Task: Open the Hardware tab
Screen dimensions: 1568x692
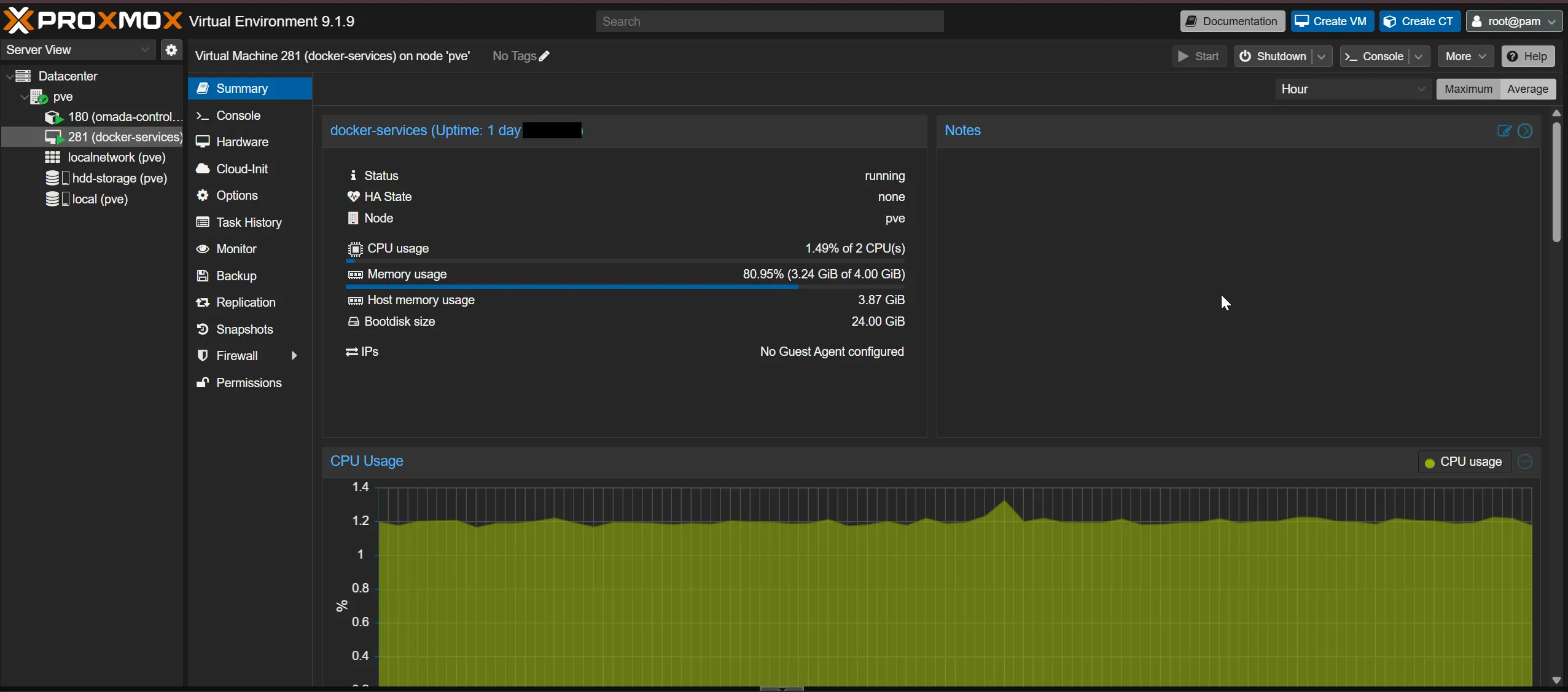Action: tap(250, 142)
